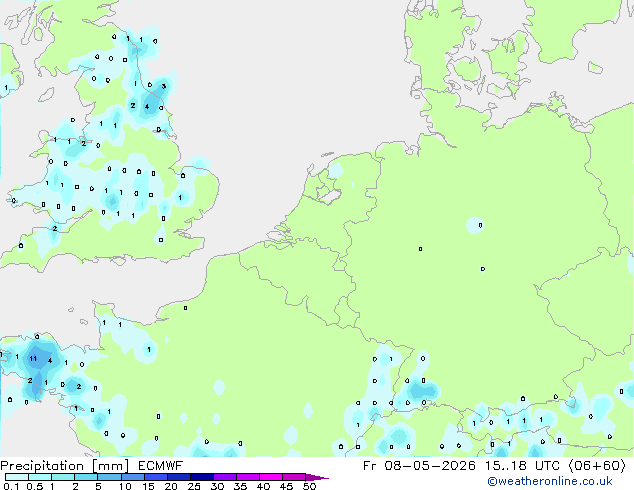Select the dark navy 25–30 legend swatch
The image size is (634, 490).
202,477
